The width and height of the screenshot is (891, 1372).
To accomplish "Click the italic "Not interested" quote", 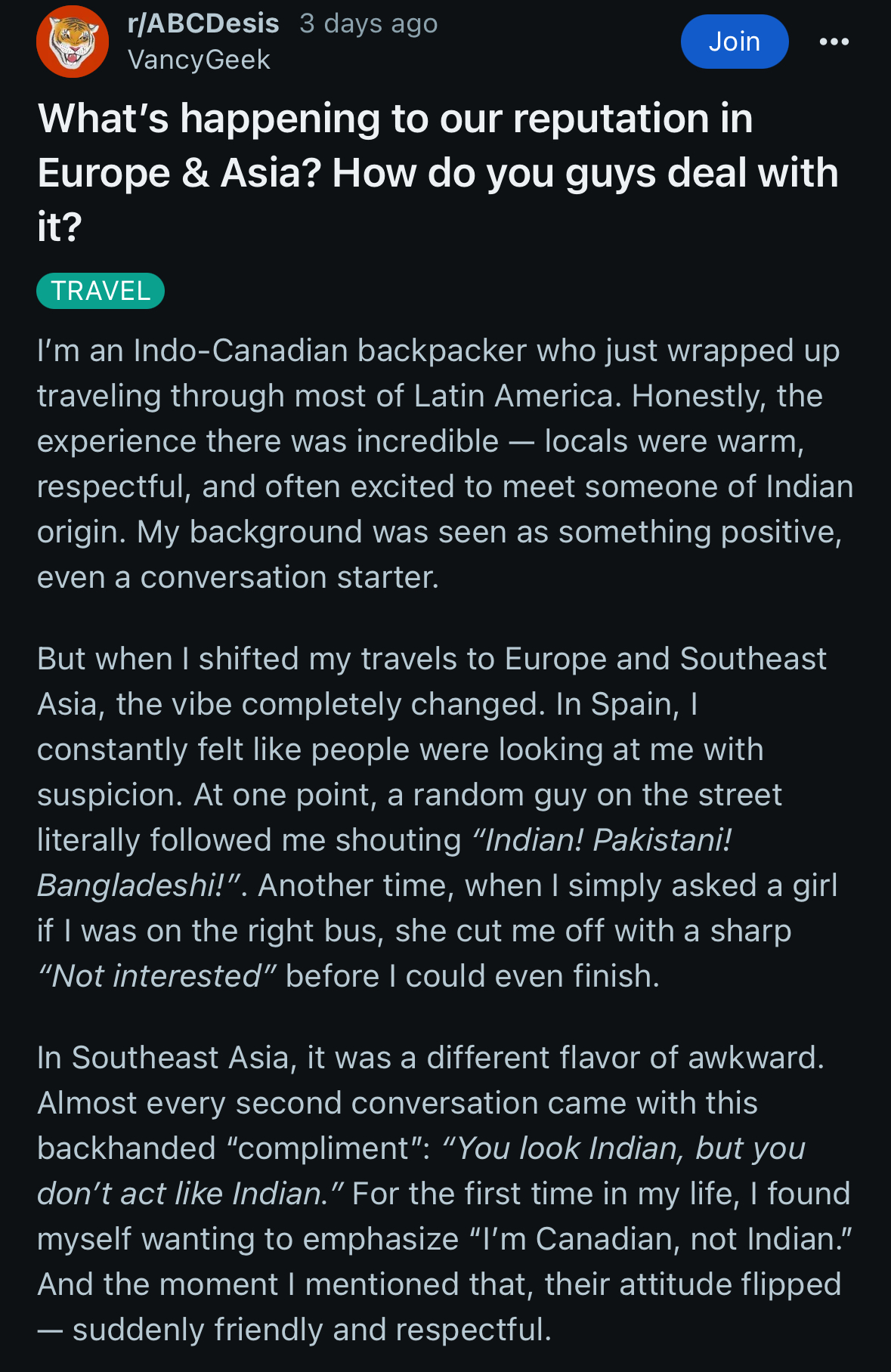I will tap(157, 976).
